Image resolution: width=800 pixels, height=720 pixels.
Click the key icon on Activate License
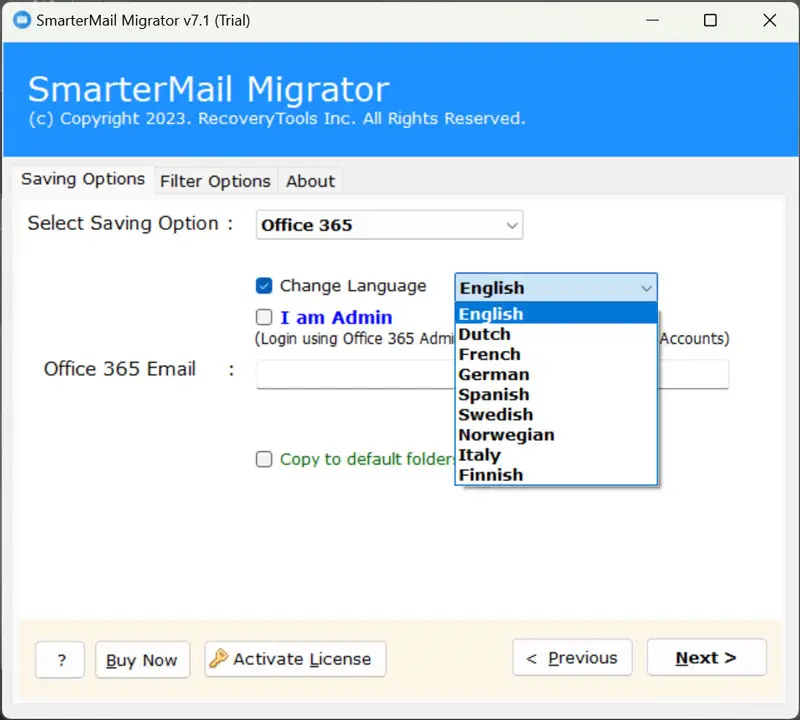coord(219,658)
